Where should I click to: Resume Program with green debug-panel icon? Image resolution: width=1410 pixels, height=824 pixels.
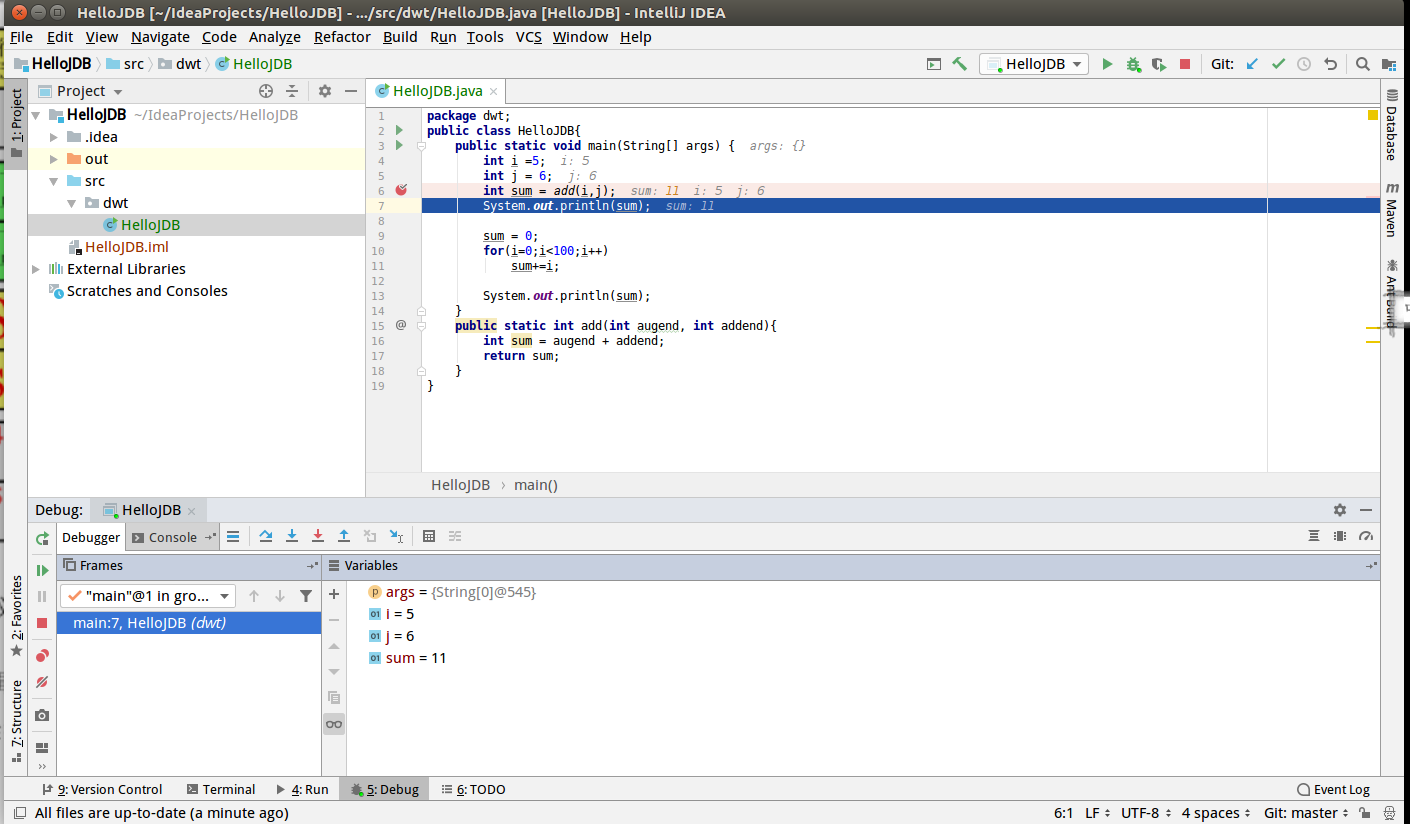pyautogui.click(x=42, y=570)
